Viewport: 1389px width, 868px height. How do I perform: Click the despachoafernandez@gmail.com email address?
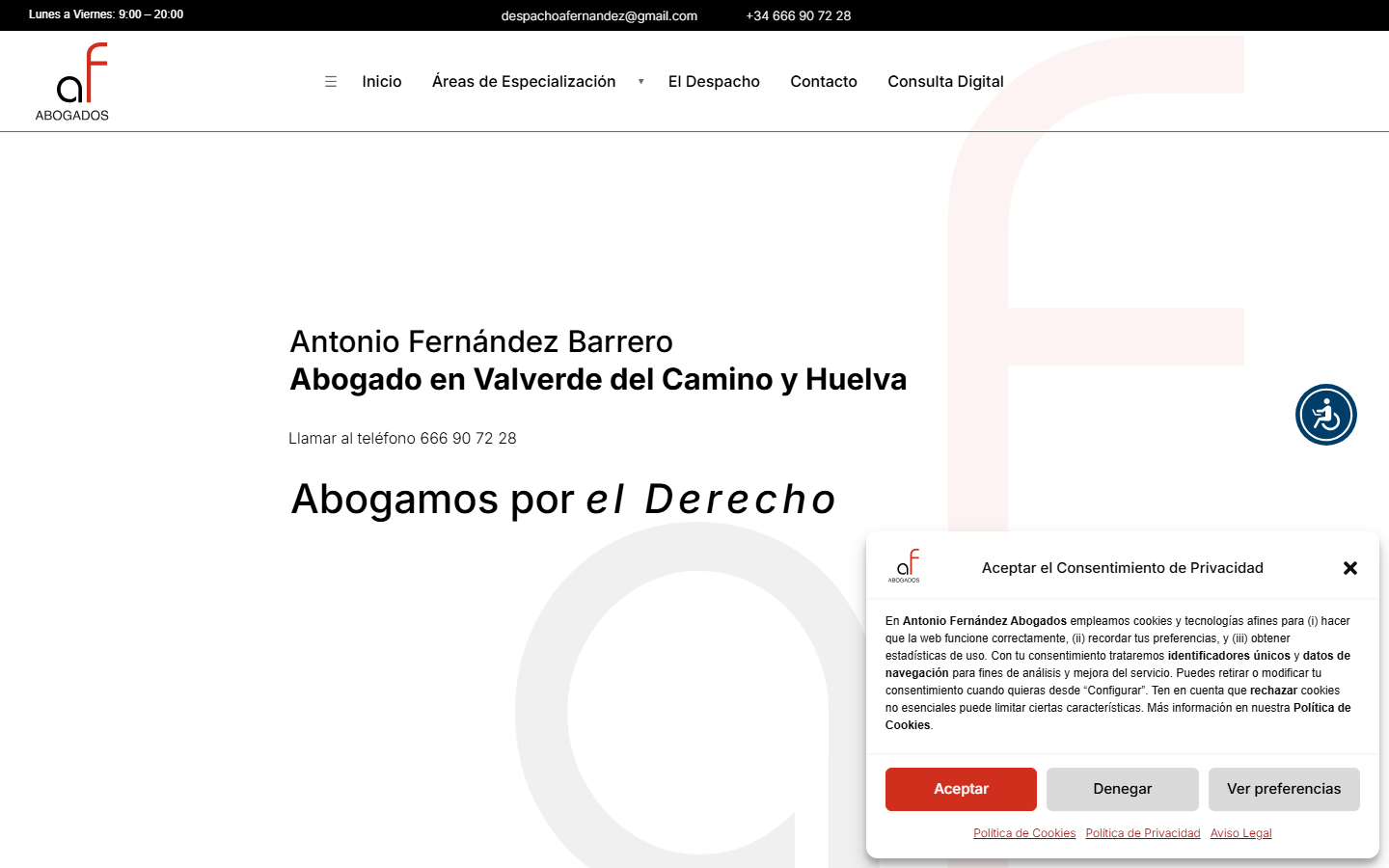(599, 15)
